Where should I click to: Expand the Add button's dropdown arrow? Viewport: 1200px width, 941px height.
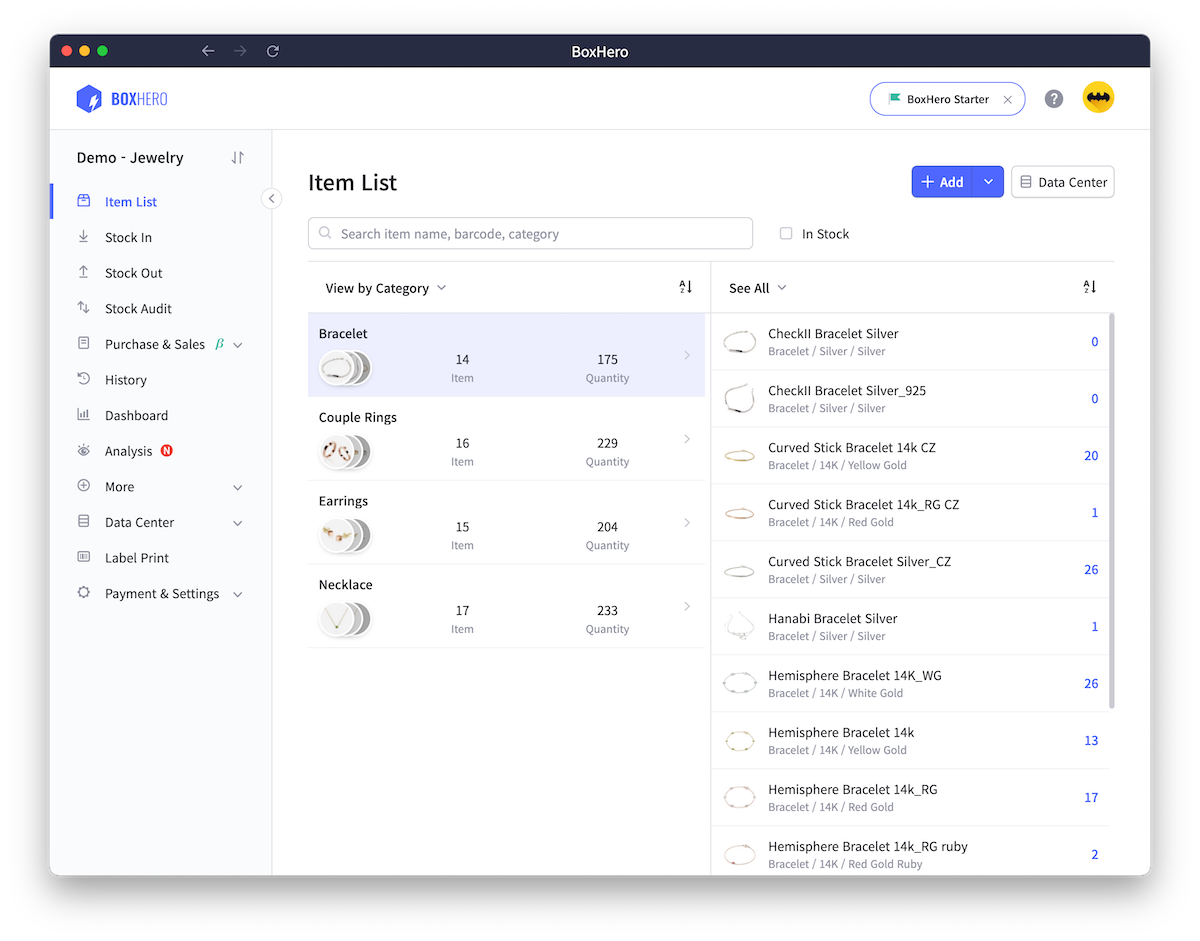[988, 181]
